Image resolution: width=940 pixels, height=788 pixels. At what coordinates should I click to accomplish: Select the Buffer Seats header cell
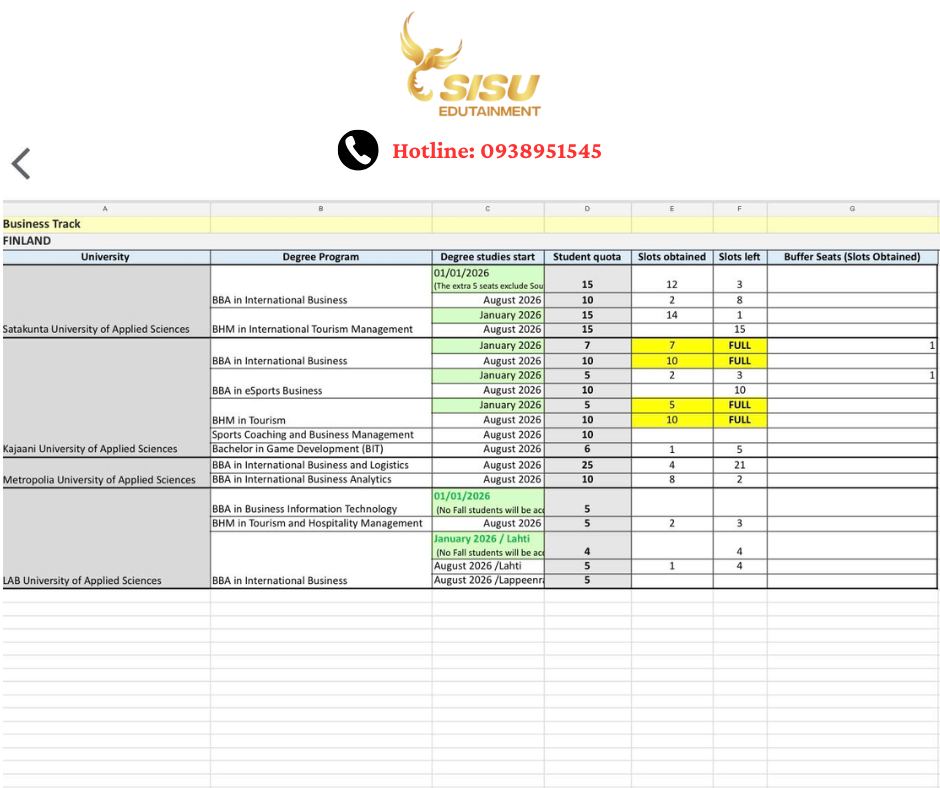pos(852,257)
